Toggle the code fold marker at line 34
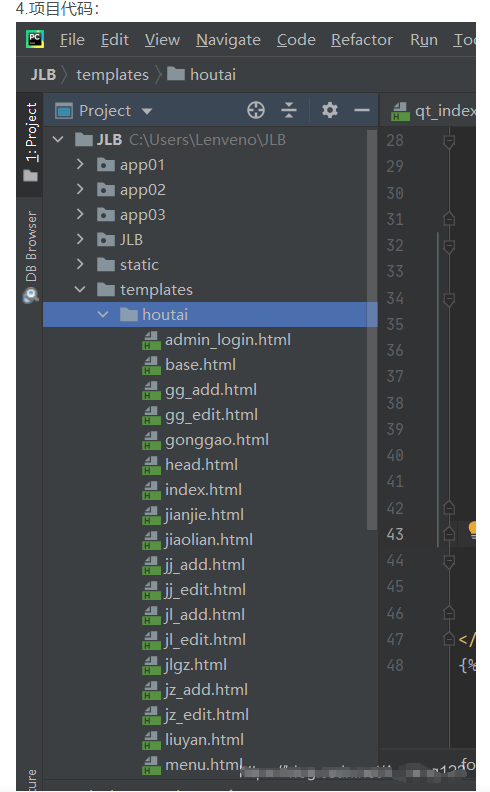 (x=449, y=299)
